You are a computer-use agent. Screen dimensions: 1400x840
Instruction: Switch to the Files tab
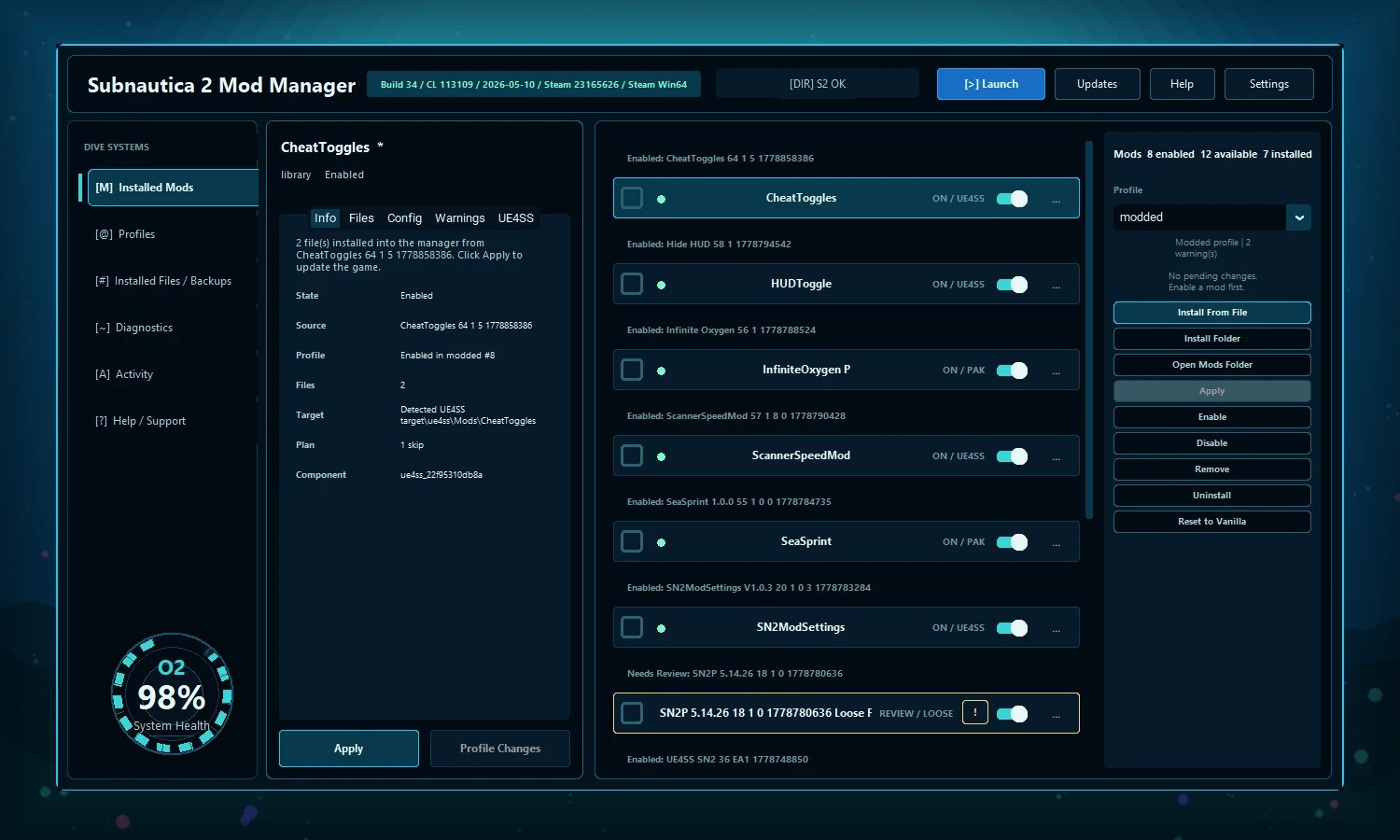pos(361,218)
